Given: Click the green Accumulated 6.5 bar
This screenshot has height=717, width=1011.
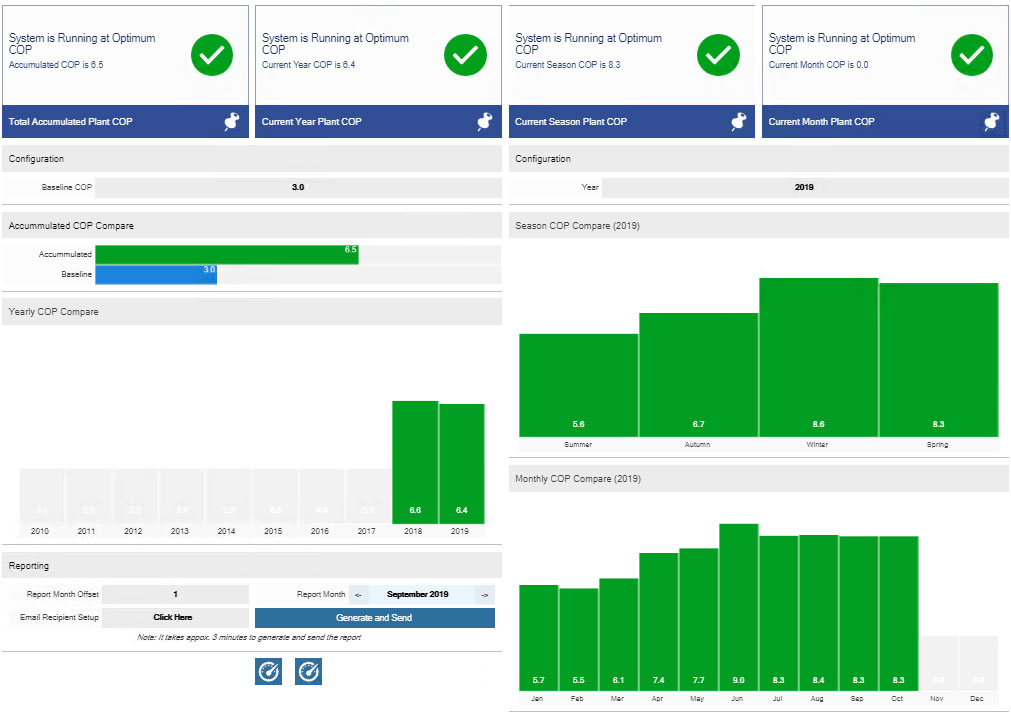Looking at the screenshot, I should (x=226, y=254).
